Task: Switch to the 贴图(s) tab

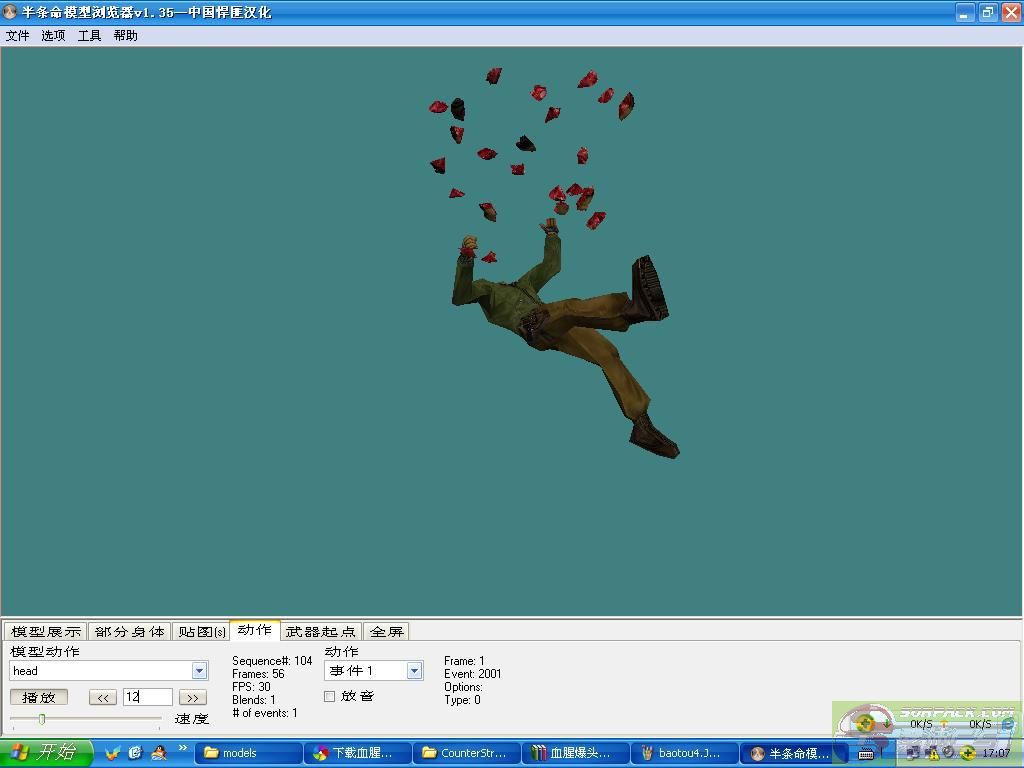Action: tap(201, 631)
